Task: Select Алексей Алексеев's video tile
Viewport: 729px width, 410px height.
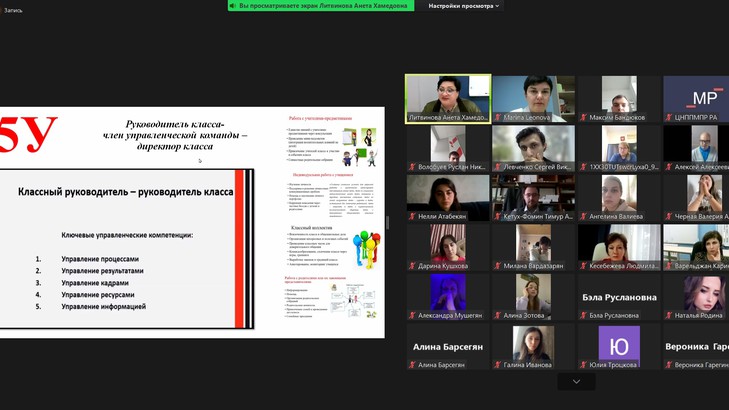Action: 696,148
